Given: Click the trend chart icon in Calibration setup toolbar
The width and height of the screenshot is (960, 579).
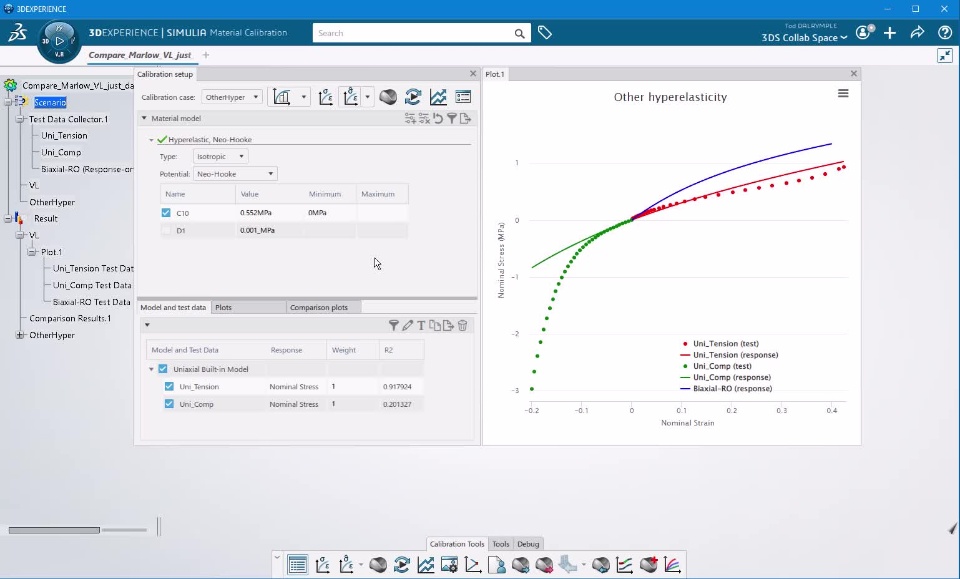Looking at the screenshot, I should coord(438,97).
